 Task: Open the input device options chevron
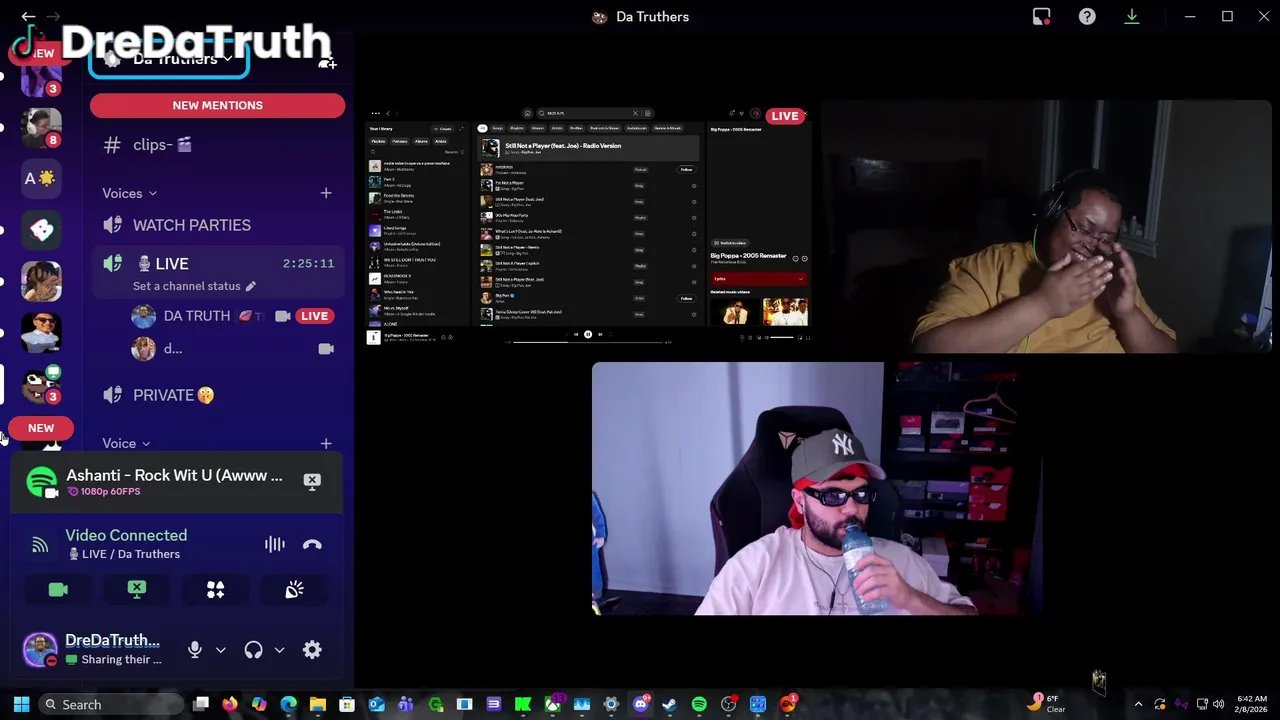tap(221, 650)
